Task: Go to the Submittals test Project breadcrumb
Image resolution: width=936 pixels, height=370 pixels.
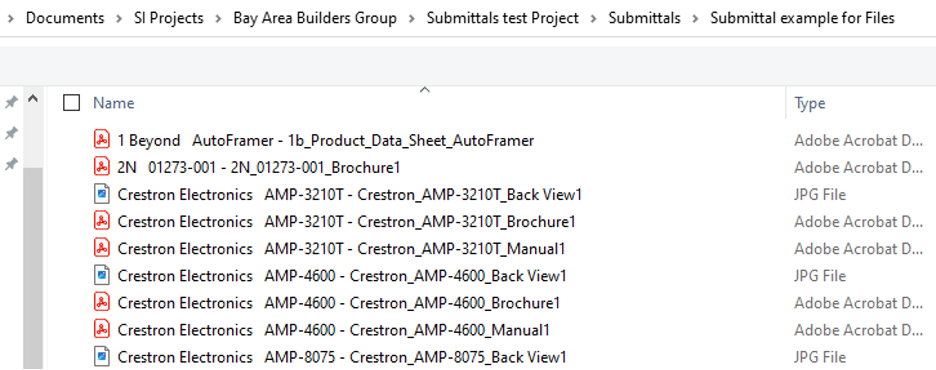Action: pos(503,18)
